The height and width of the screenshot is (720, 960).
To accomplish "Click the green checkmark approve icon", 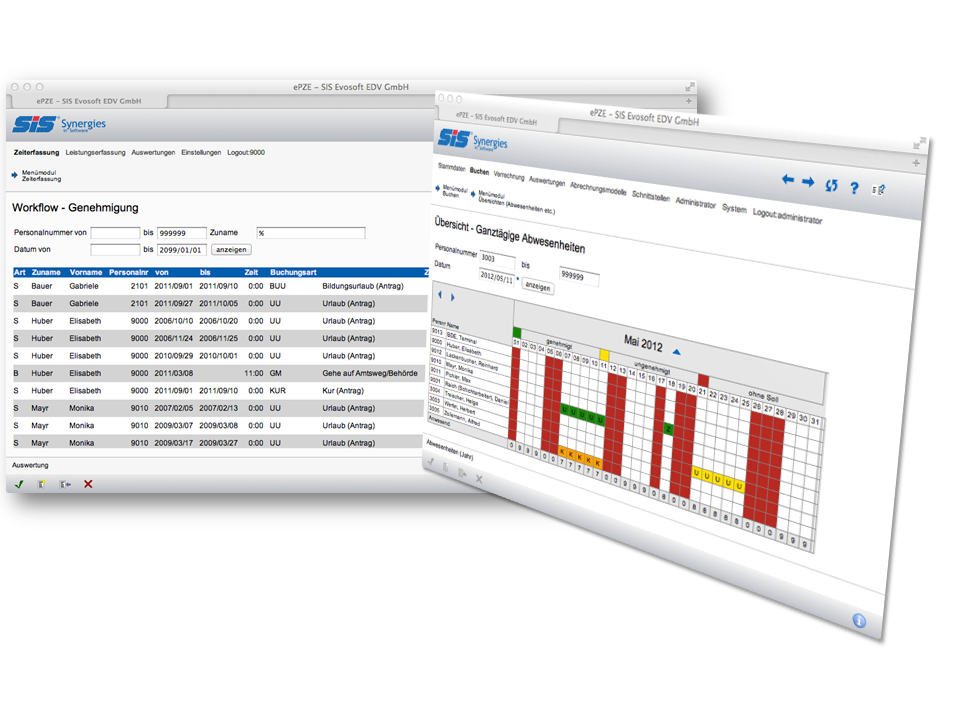I will tap(19, 484).
